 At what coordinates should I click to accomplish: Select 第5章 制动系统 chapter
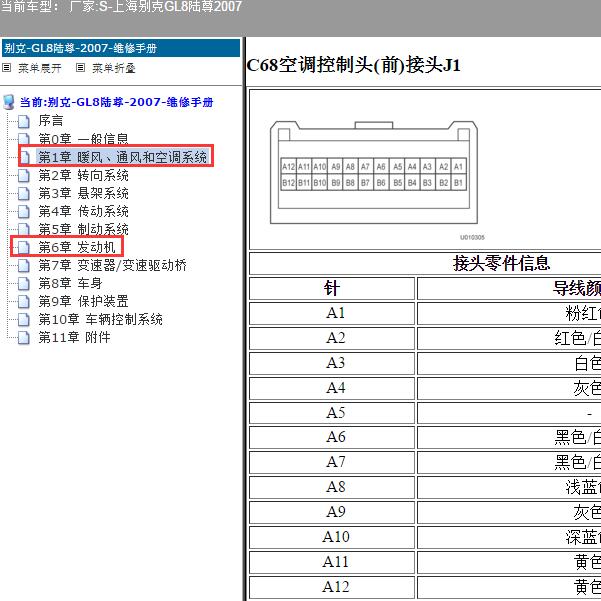pyautogui.click(x=84, y=229)
